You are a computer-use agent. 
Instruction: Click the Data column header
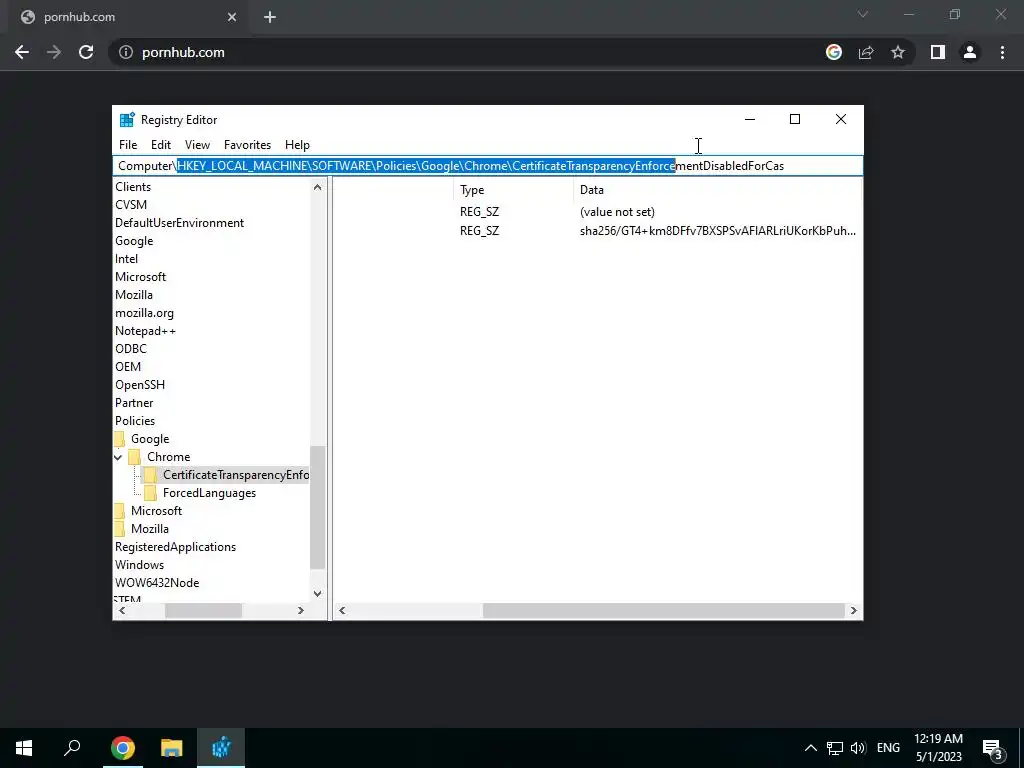click(x=717, y=190)
